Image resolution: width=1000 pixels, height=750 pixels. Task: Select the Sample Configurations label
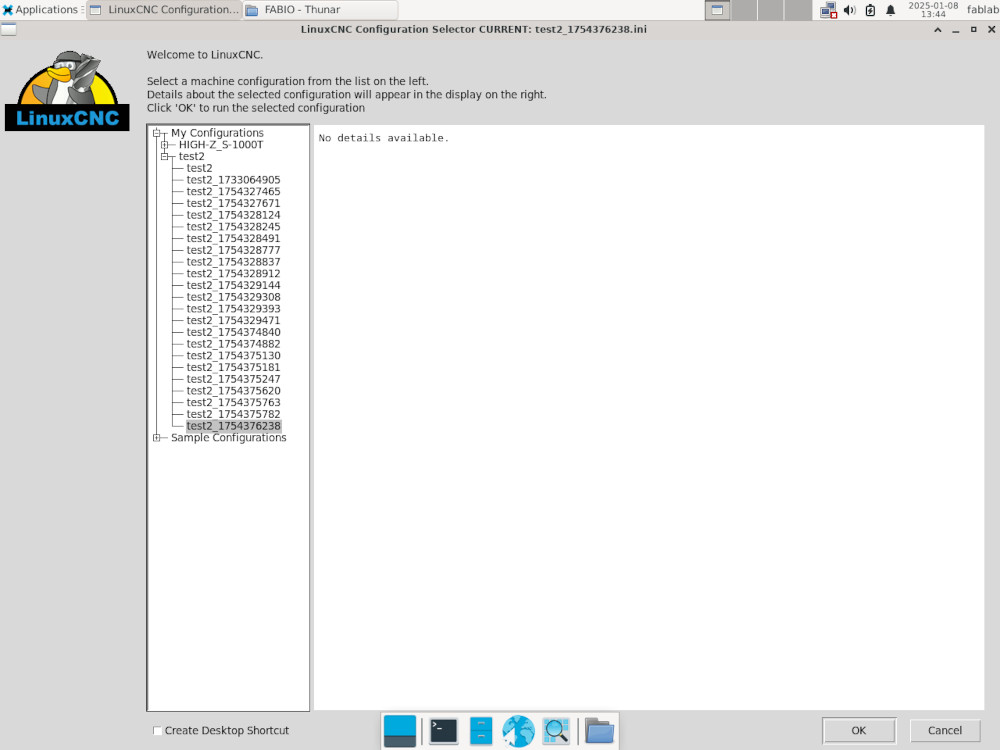(228, 438)
